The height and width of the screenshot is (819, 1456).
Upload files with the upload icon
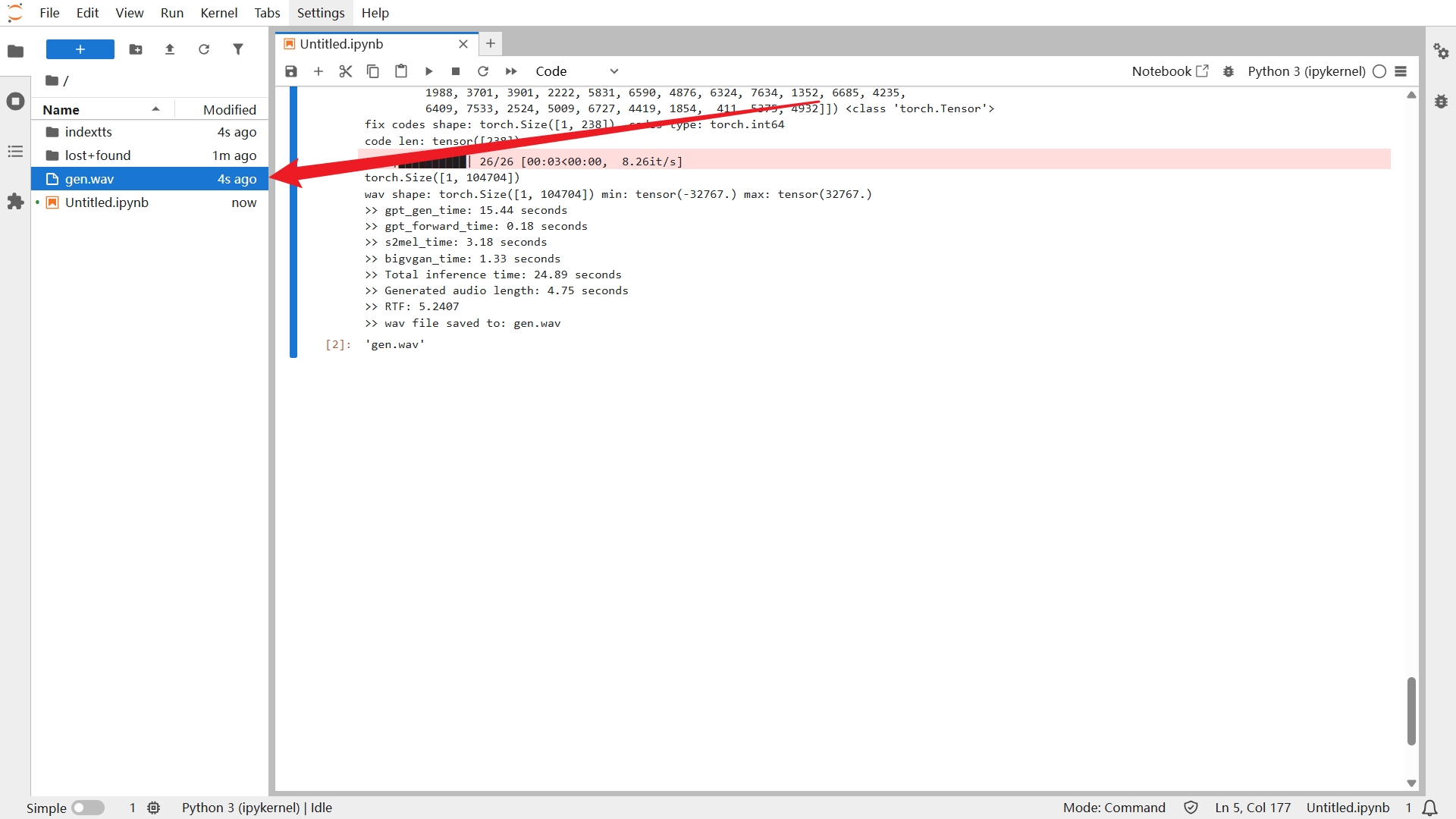click(170, 49)
